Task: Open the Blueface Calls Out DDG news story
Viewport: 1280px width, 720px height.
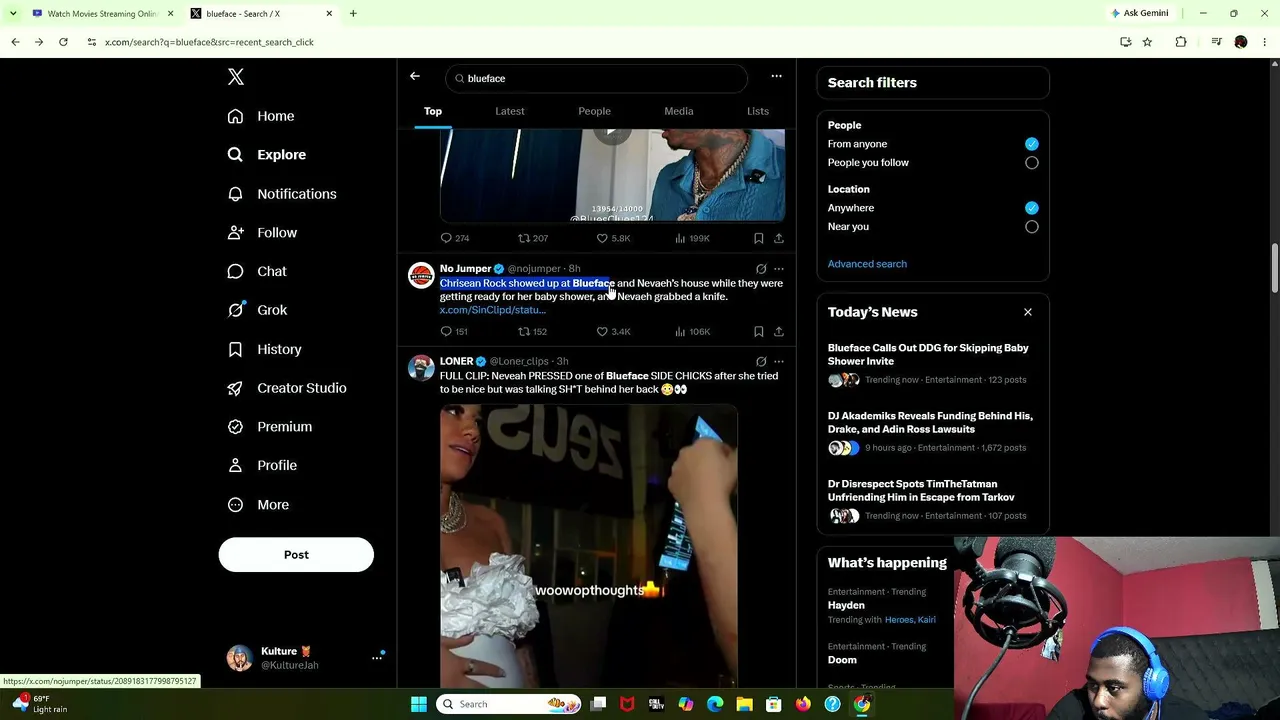Action: pos(933,364)
